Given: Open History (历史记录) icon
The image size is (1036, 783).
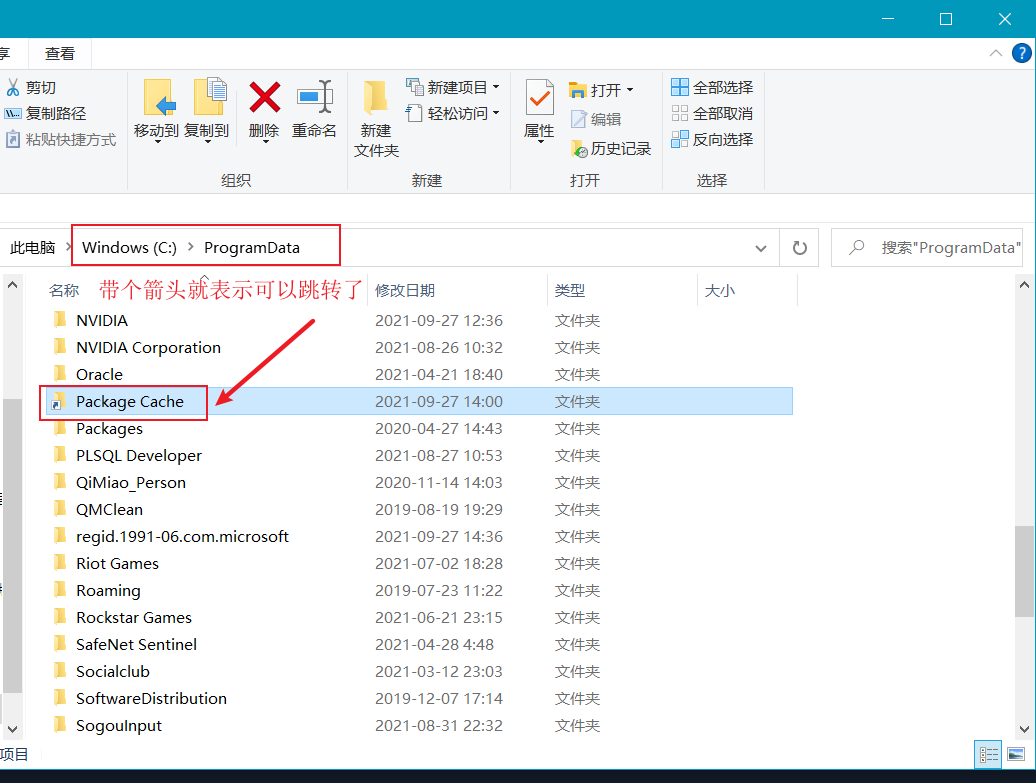Looking at the screenshot, I should (x=579, y=149).
